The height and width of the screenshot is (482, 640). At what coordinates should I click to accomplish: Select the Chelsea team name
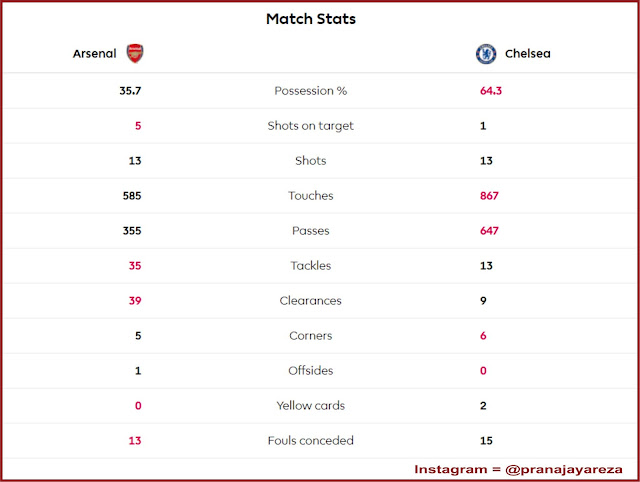[x=528, y=53]
